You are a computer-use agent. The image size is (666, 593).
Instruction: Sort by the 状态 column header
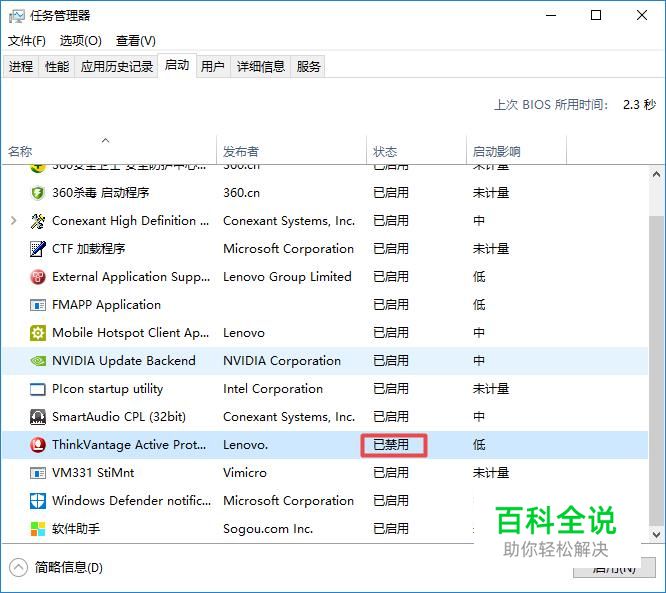pos(416,150)
